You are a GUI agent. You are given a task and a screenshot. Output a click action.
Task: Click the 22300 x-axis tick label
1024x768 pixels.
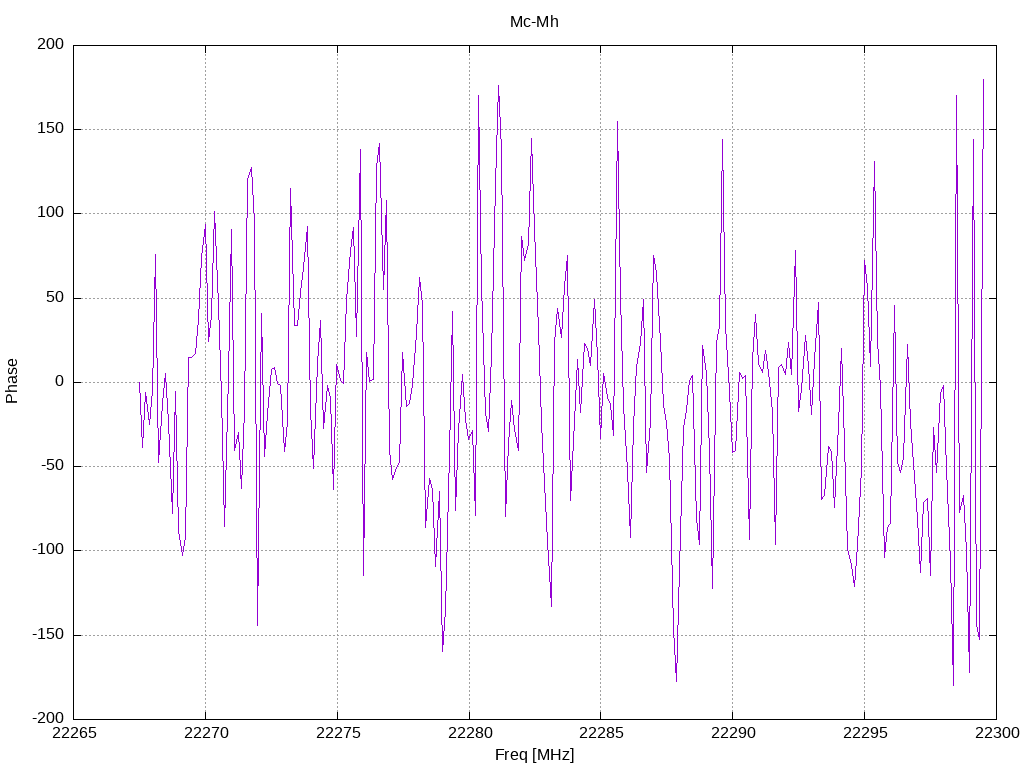(997, 733)
